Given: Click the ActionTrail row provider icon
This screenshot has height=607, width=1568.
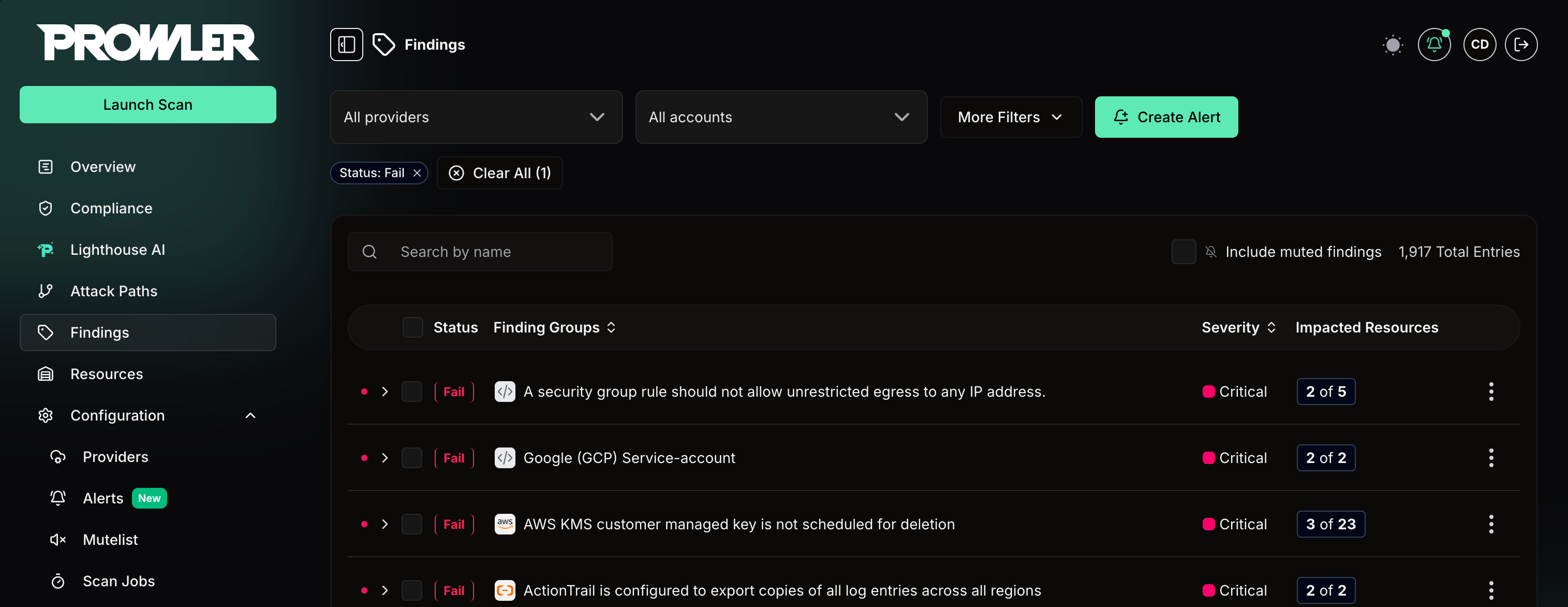Looking at the screenshot, I should [505, 590].
